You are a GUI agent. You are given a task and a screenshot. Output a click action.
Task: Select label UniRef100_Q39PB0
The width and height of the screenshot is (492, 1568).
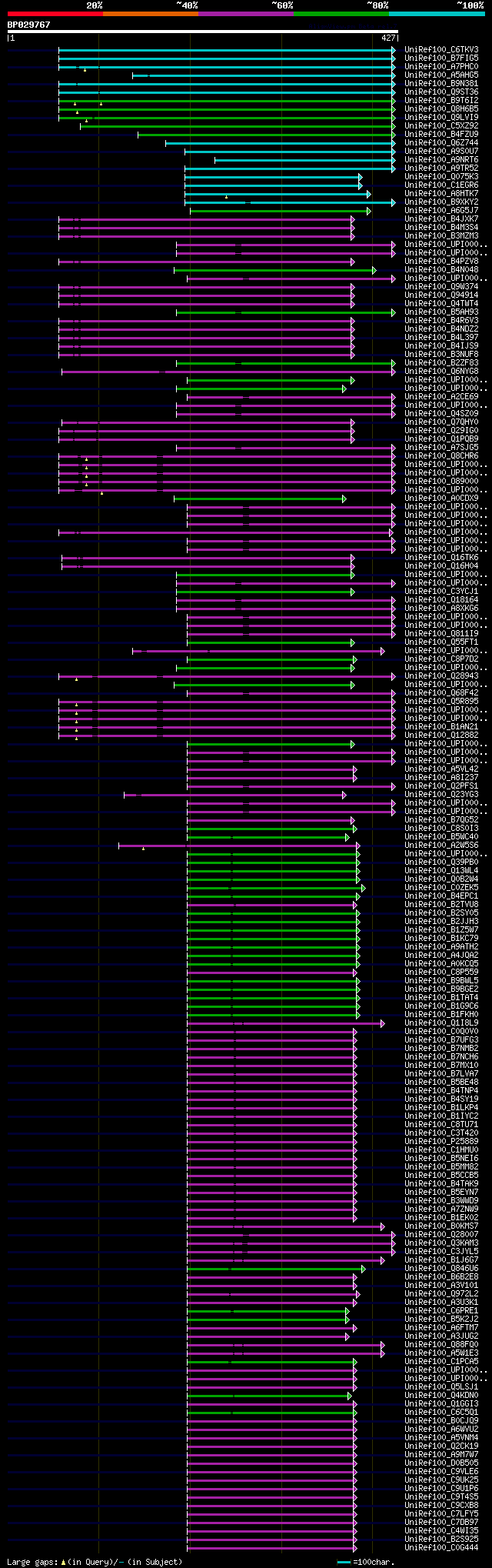[x=441, y=862]
